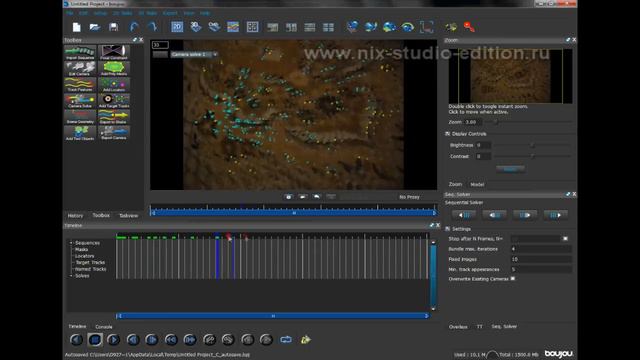Switch to the Taskview tab

(x=129, y=216)
